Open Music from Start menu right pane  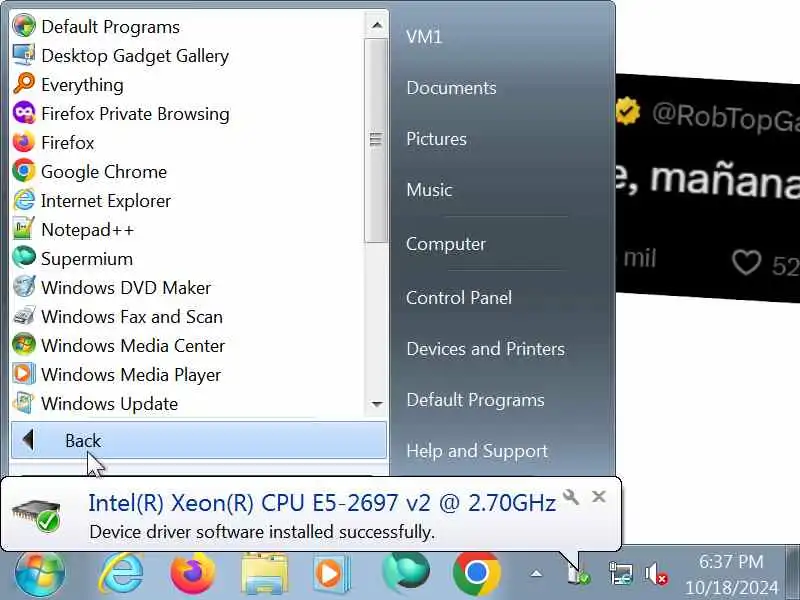[429, 190]
